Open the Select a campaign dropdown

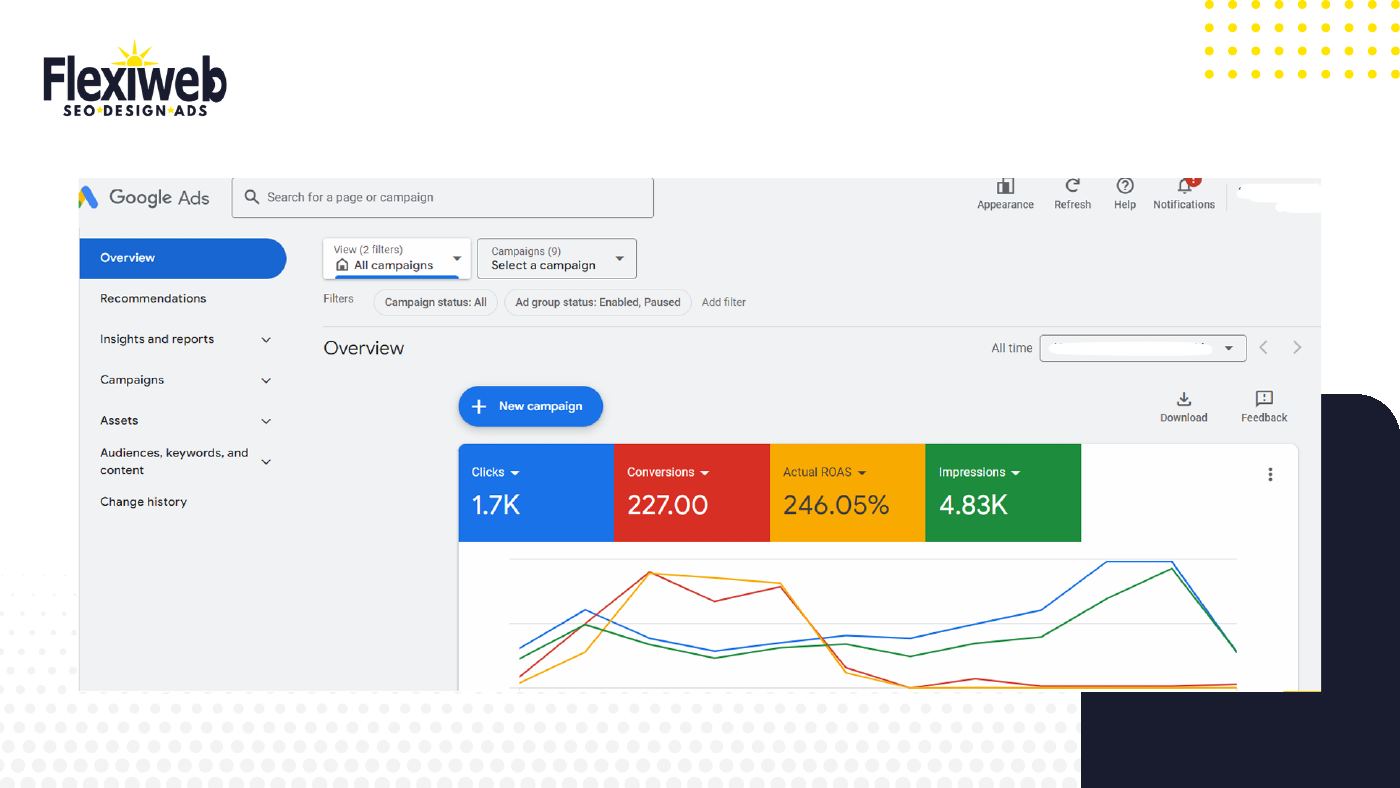pos(557,258)
